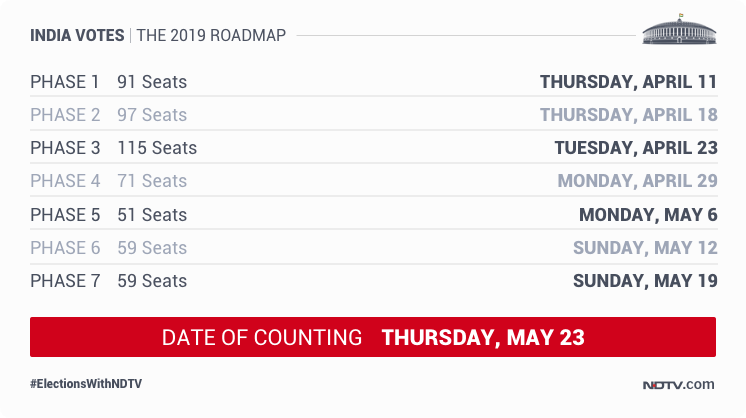This screenshot has height=418, width=746.
Task: Select the Phase 3 row label
Action: 65,148
